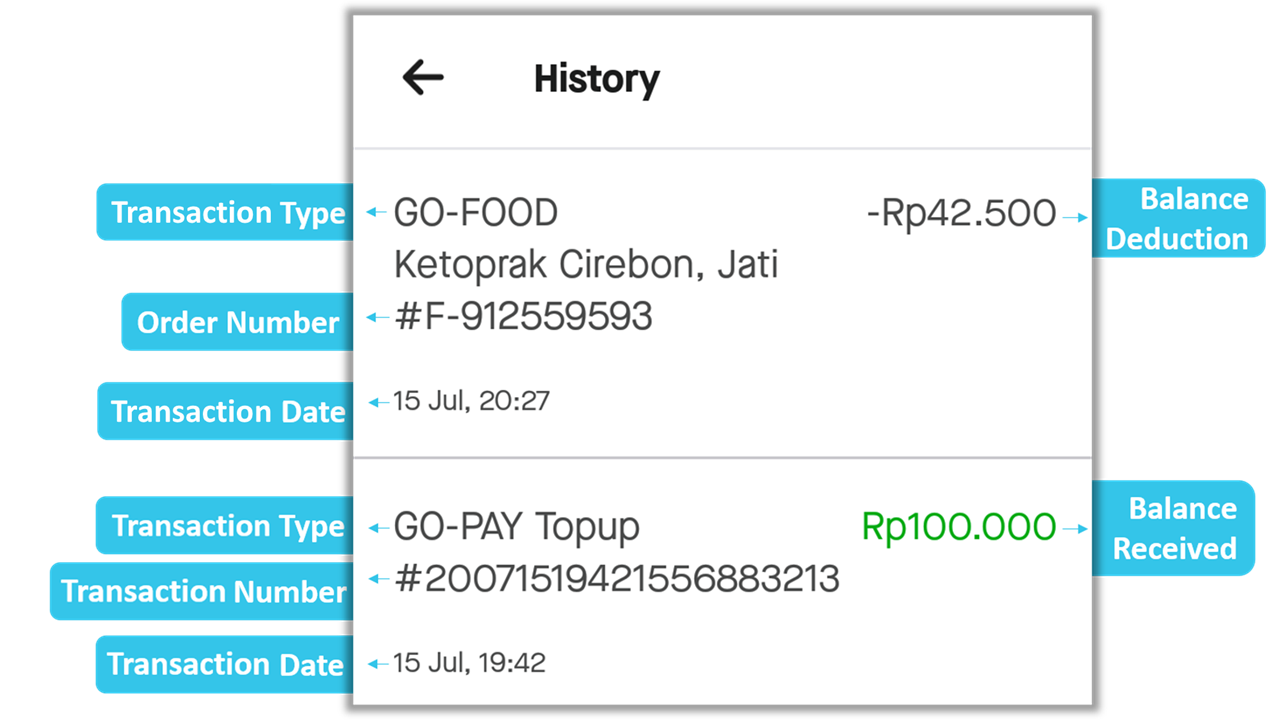
Task: Click the -Rp42.500 deduction amount
Action: point(960,213)
